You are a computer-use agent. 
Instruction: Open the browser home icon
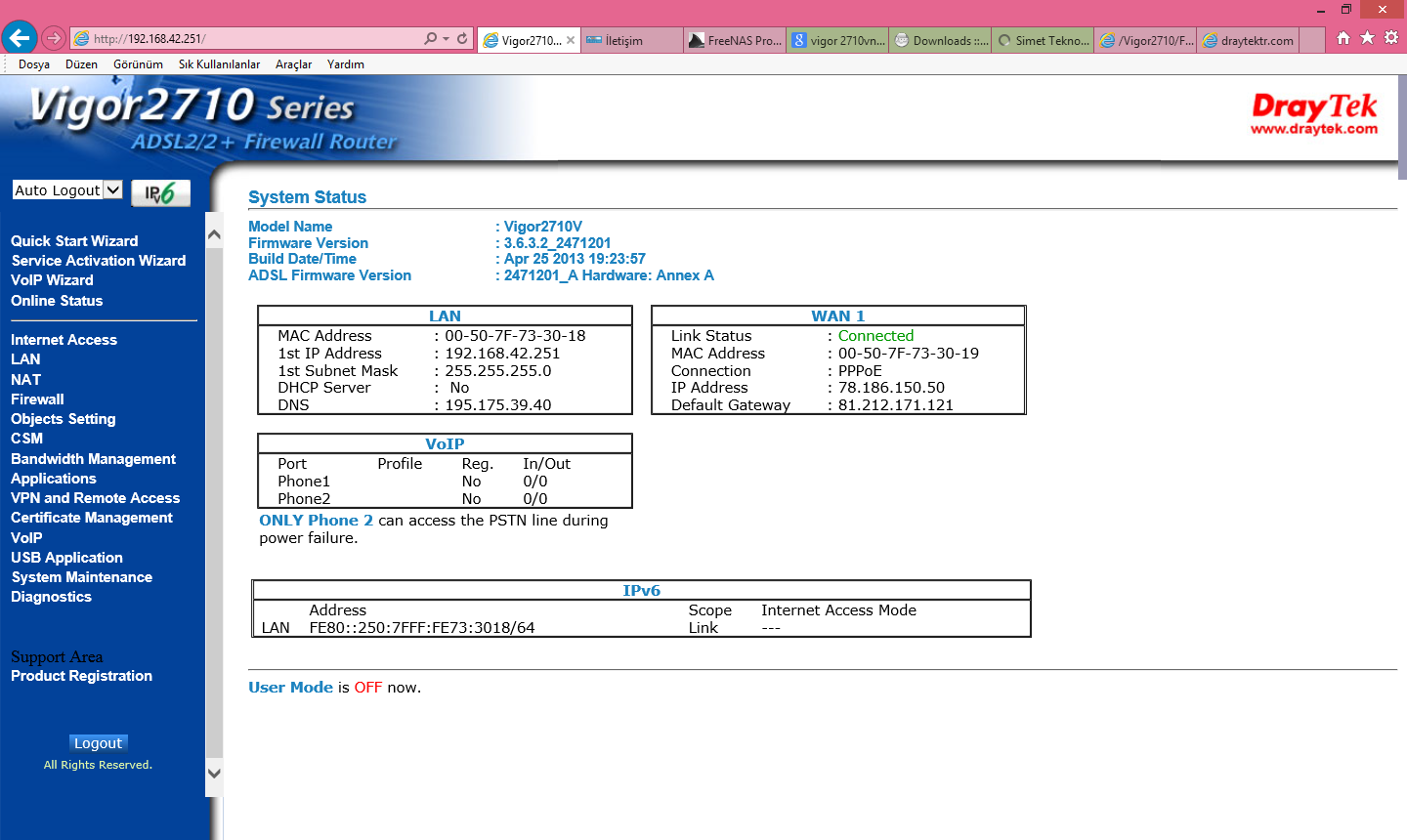pyautogui.click(x=1343, y=38)
